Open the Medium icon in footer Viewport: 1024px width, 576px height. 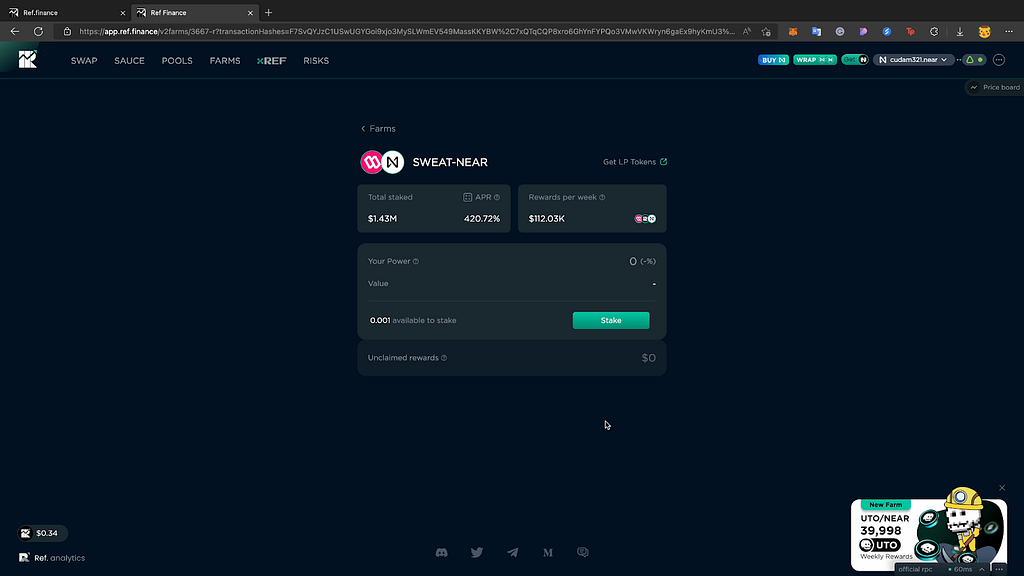pyautogui.click(x=548, y=552)
